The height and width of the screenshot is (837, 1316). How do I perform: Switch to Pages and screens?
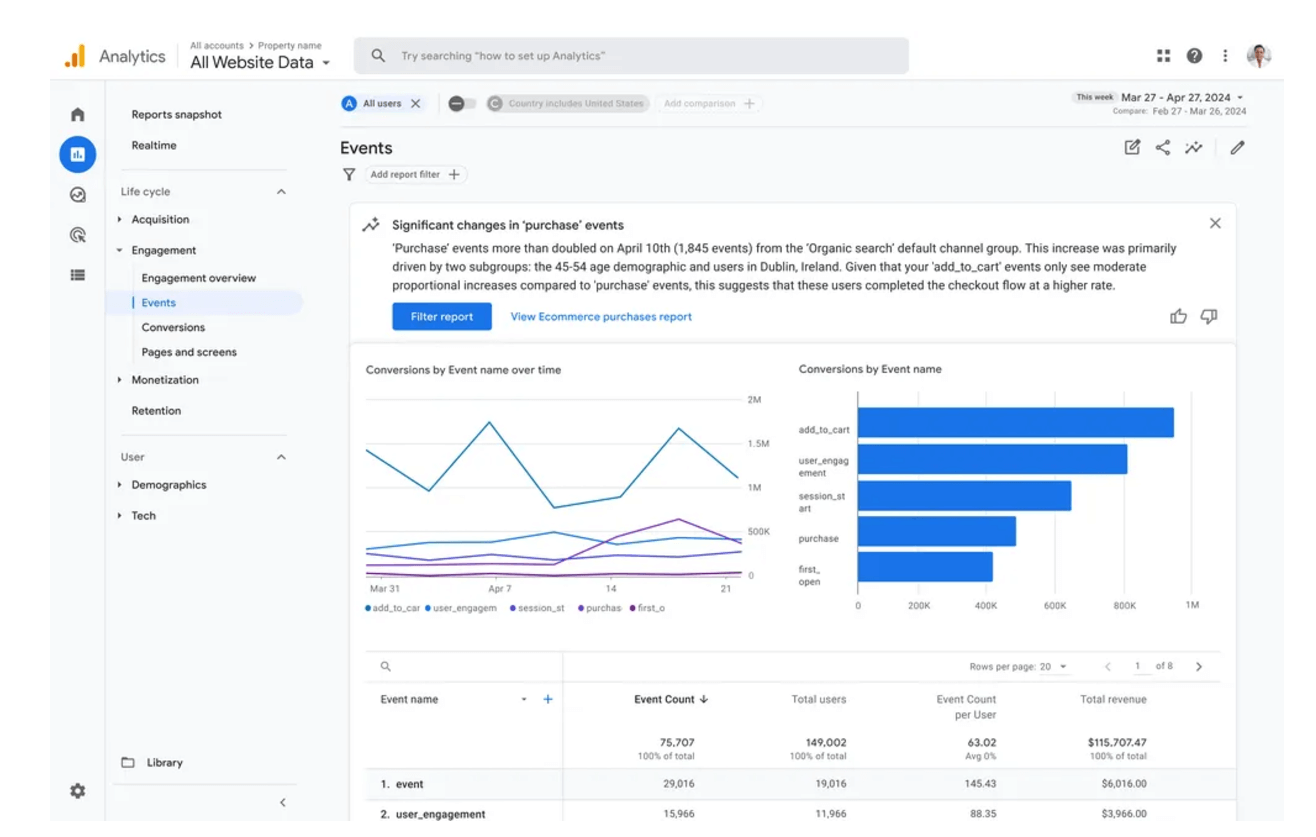(x=188, y=352)
